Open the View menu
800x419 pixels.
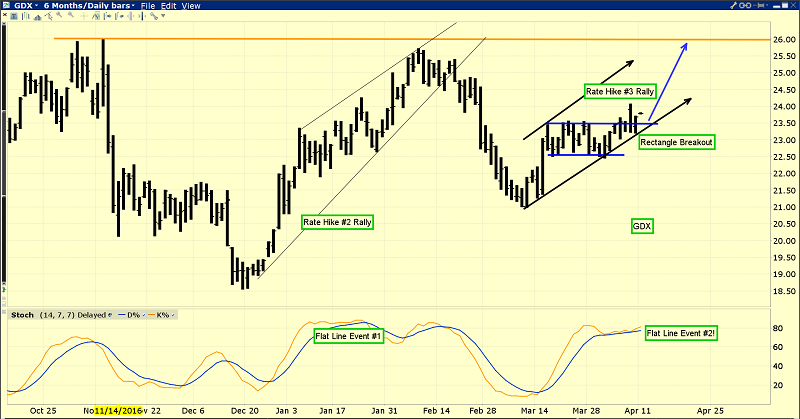pyautogui.click(x=191, y=6)
